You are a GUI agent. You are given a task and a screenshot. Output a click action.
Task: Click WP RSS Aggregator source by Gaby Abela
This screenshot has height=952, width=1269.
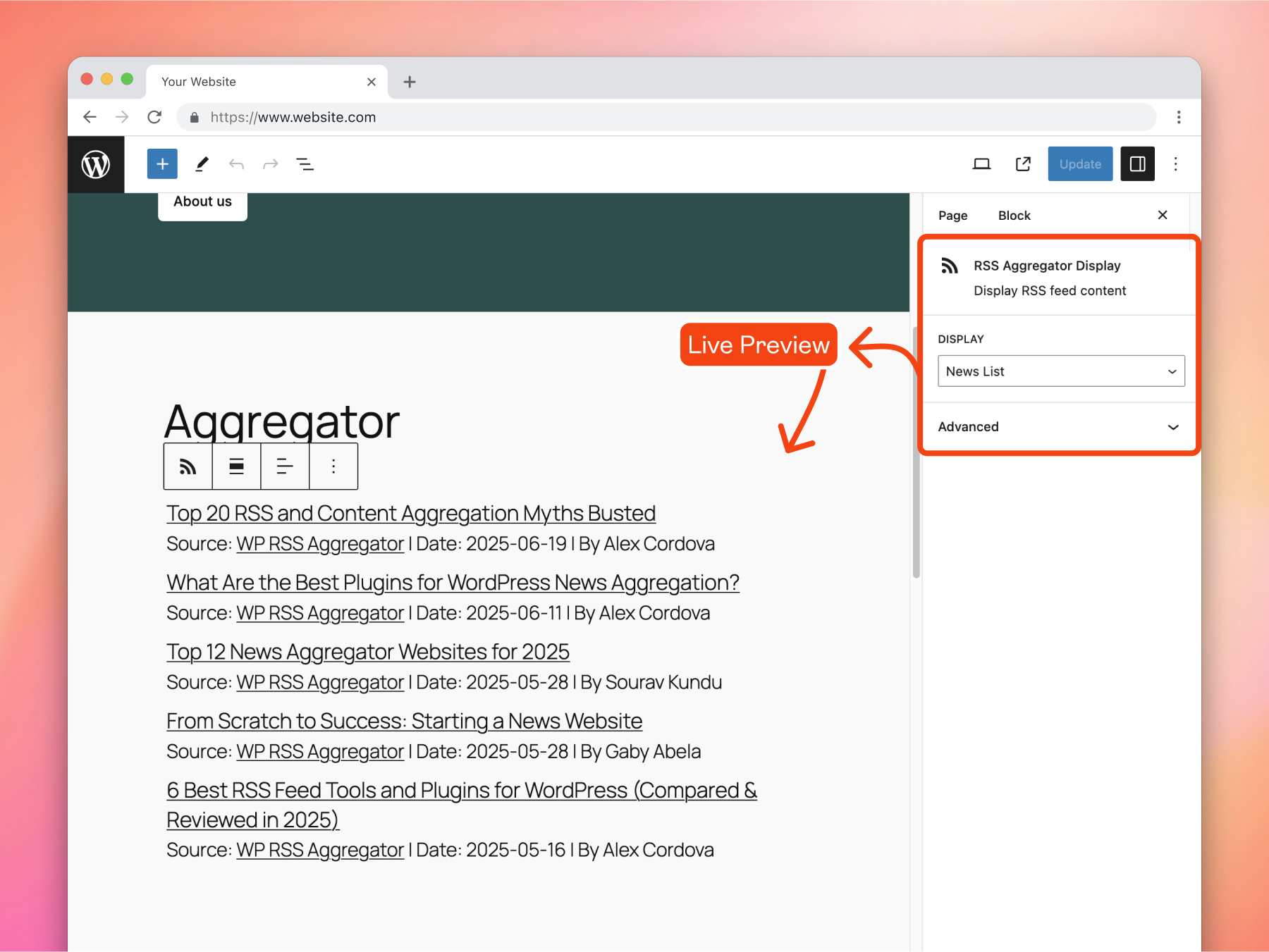[320, 751]
